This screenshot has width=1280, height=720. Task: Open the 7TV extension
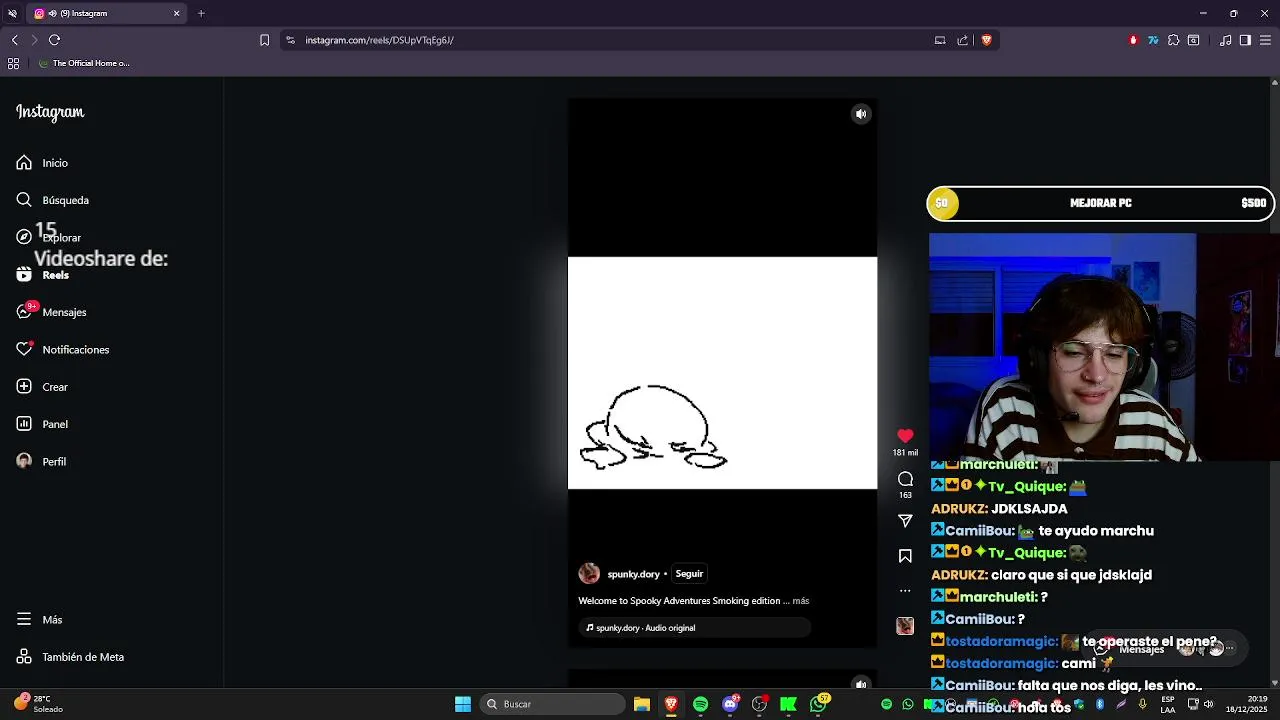click(1153, 40)
